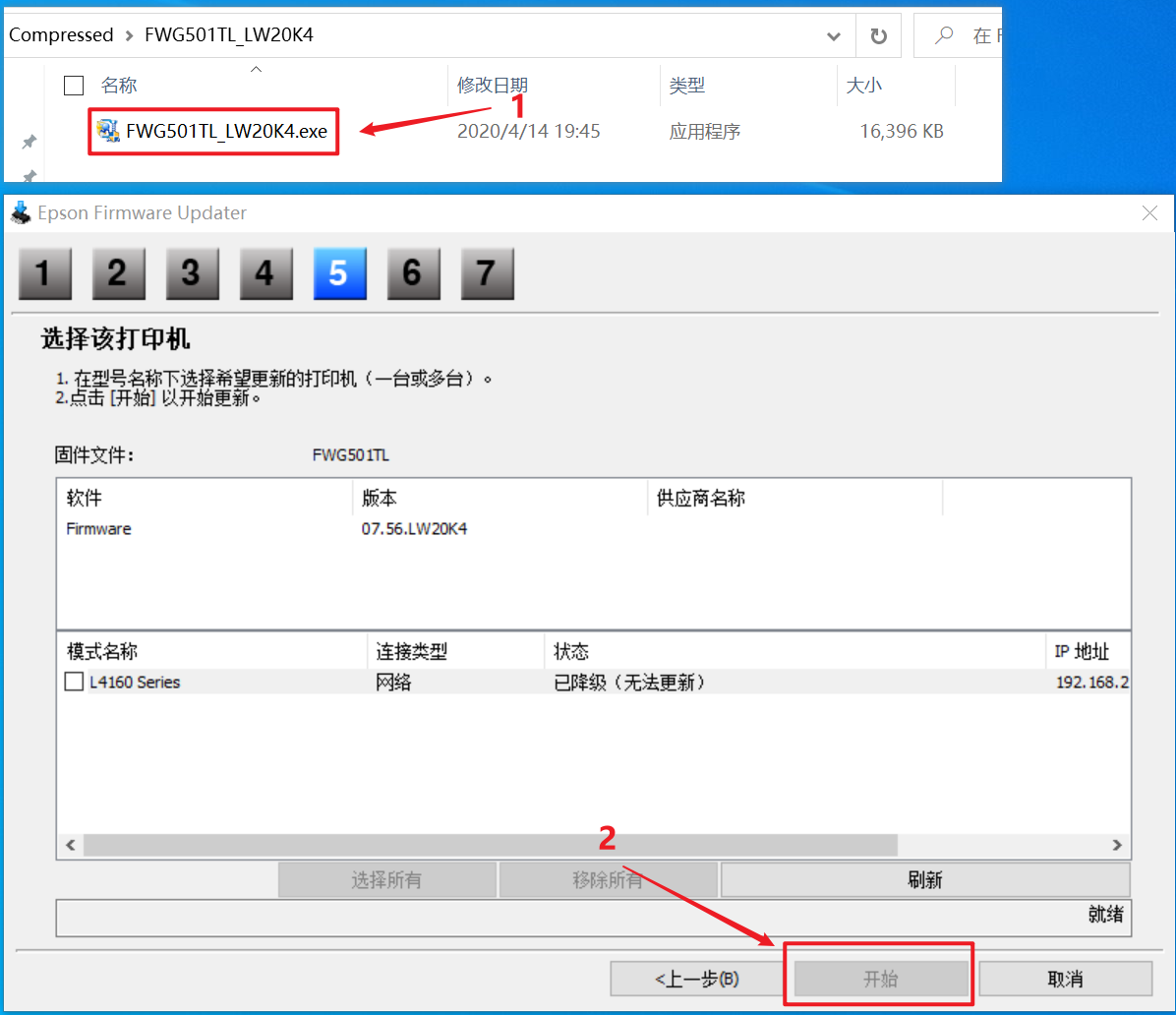Click the horizontal scrollbar thumb

tap(491, 845)
